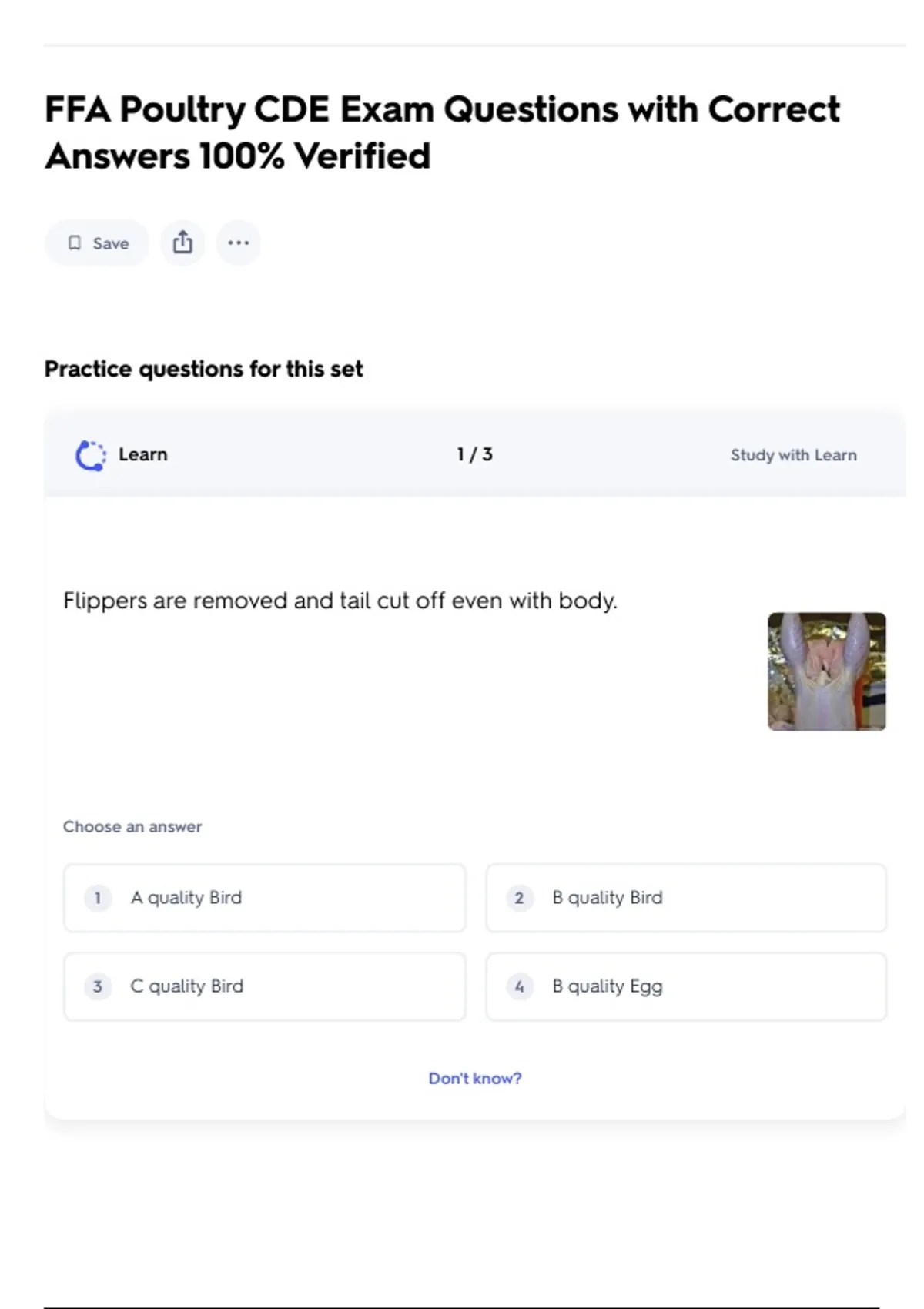Click the share icon button
The height and width of the screenshot is (1309, 924).
pyautogui.click(x=182, y=243)
